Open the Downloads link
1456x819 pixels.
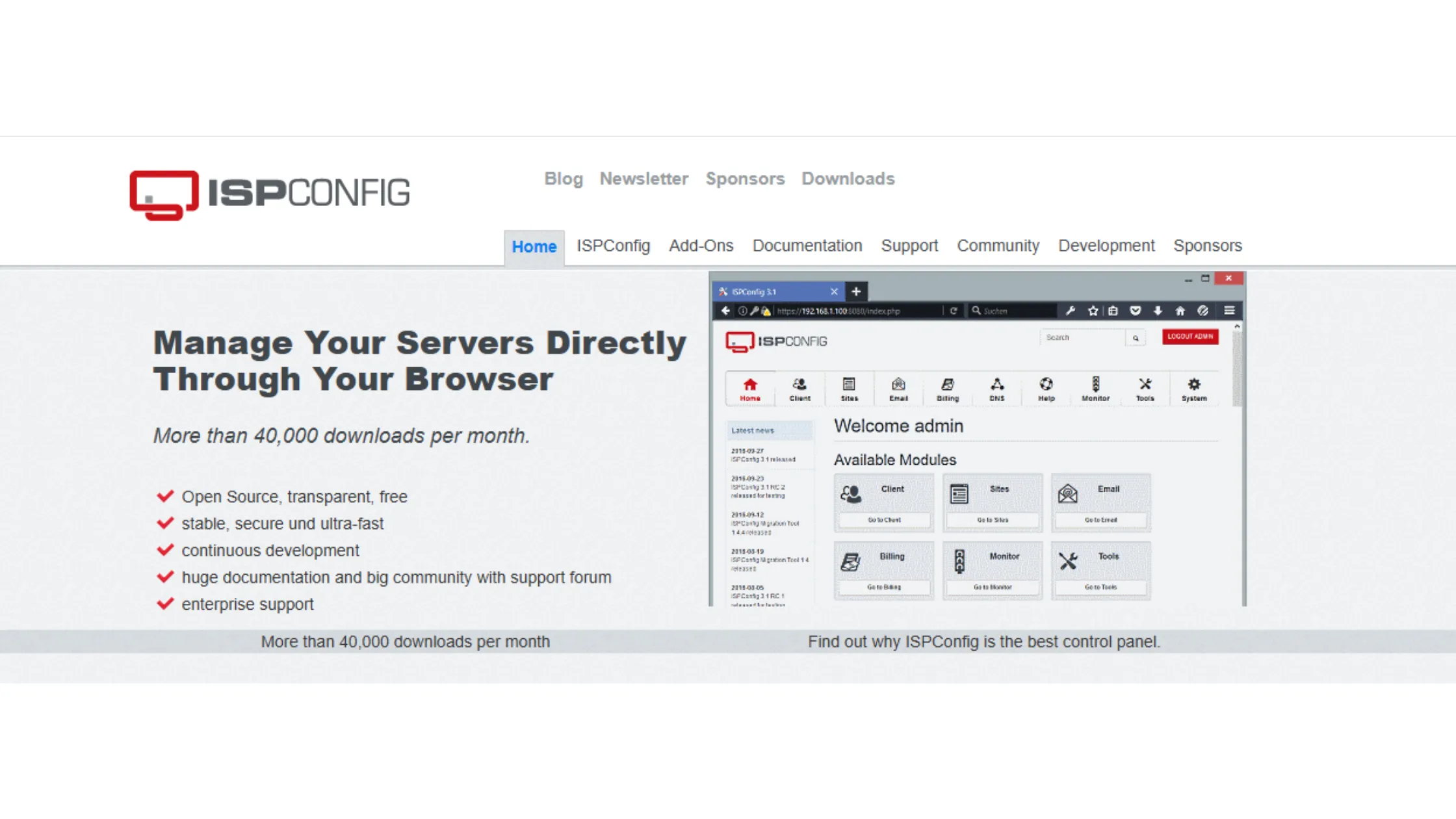click(x=848, y=179)
